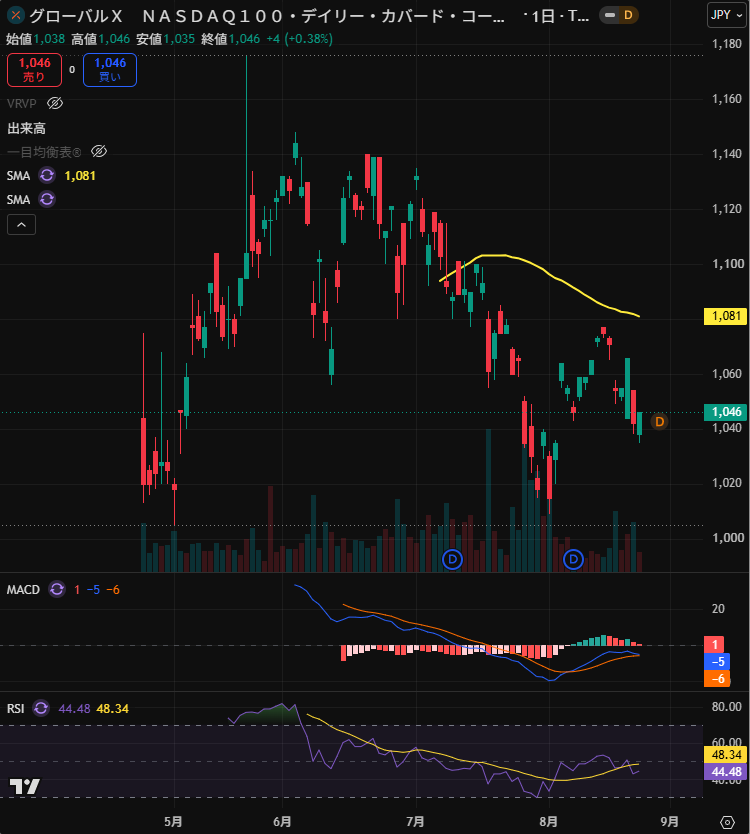Viewport: 750px width, 834px height.
Task: Open the JPY currency dropdown
Action: point(727,15)
